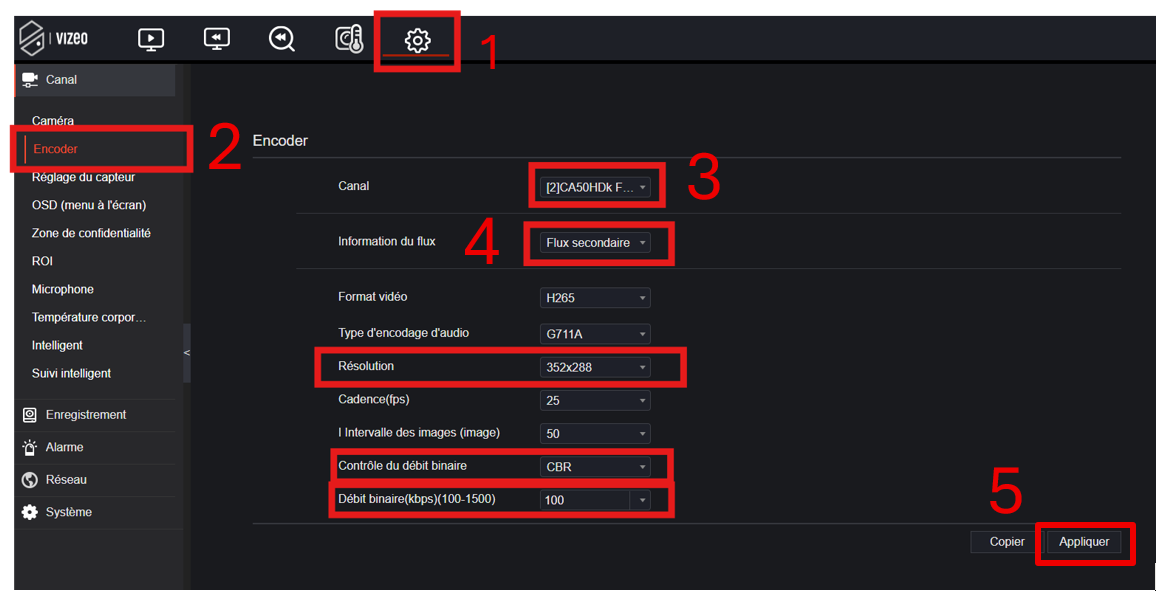The width and height of the screenshot is (1160, 594).
Task: Expand the Résolution dropdown
Action: pyautogui.click(x=595, y=367)
